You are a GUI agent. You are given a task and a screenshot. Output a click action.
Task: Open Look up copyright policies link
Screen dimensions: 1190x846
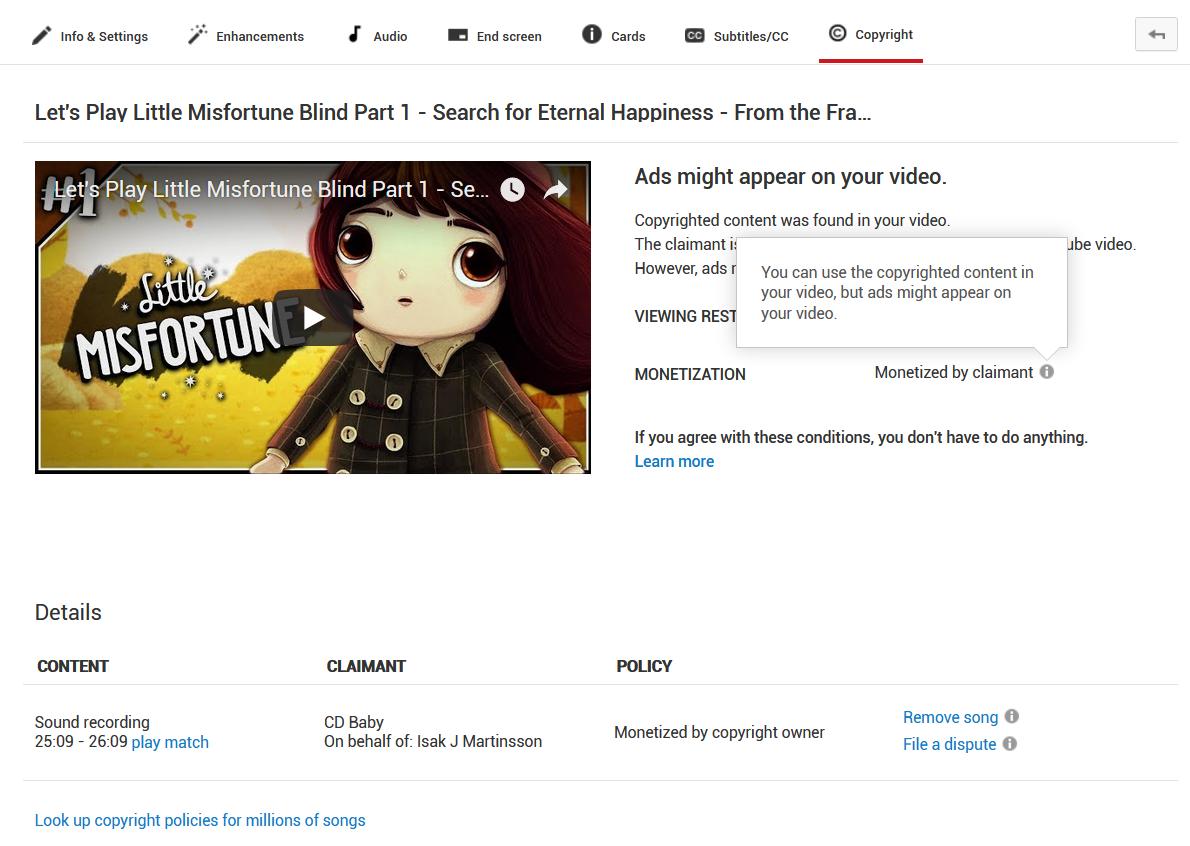[200, 820]
